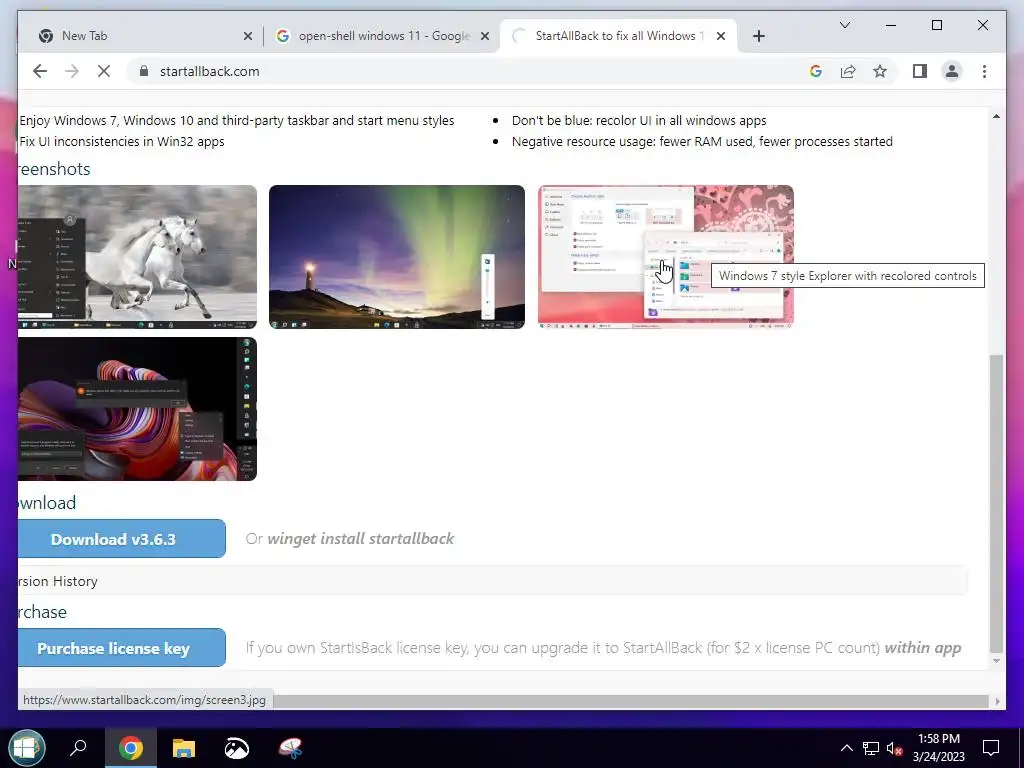Click the vertical scrollbar thumb
The height and width of the screenshot is (768, 1024).
[x=996, y=503]
